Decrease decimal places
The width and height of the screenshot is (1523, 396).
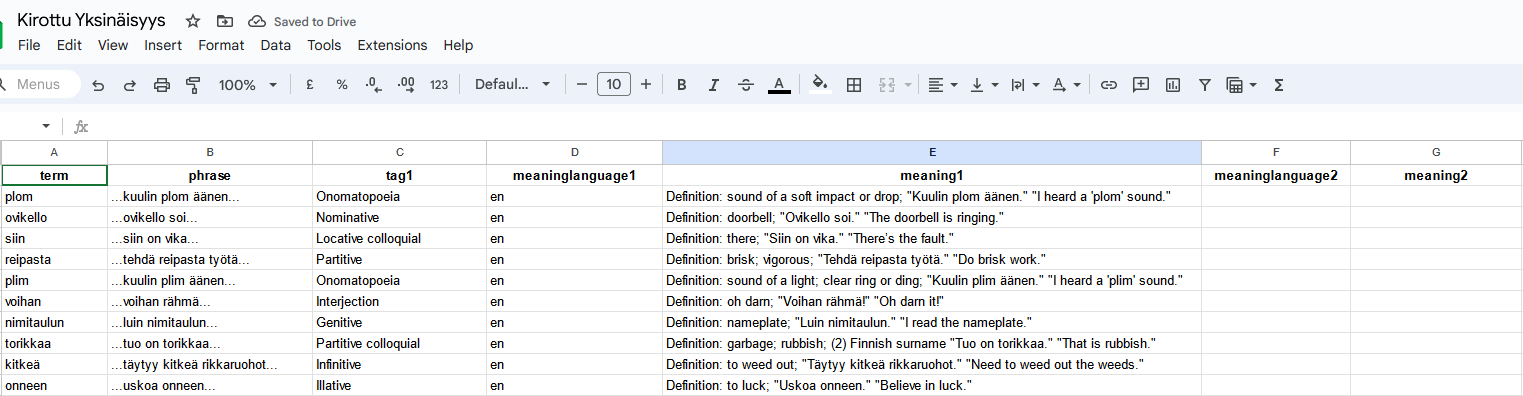pyautogui.click(x=374, y=85)
